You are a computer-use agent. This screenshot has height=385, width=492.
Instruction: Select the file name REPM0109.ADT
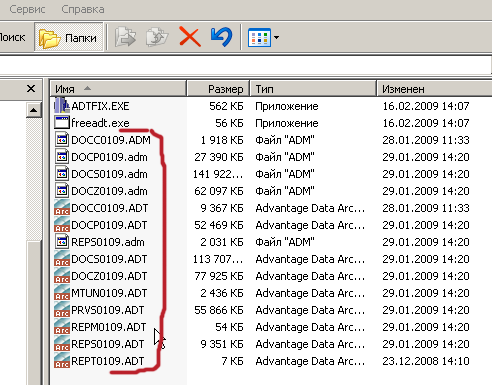(x=108, y=327)
